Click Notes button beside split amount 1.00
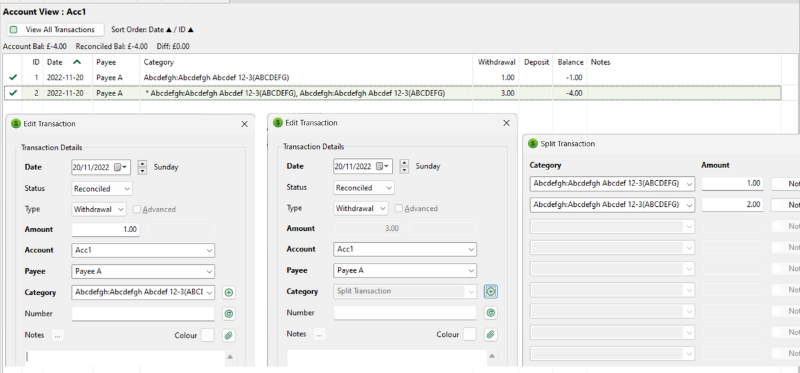Viewport: 800px width, 373px height. pos(785,184)
